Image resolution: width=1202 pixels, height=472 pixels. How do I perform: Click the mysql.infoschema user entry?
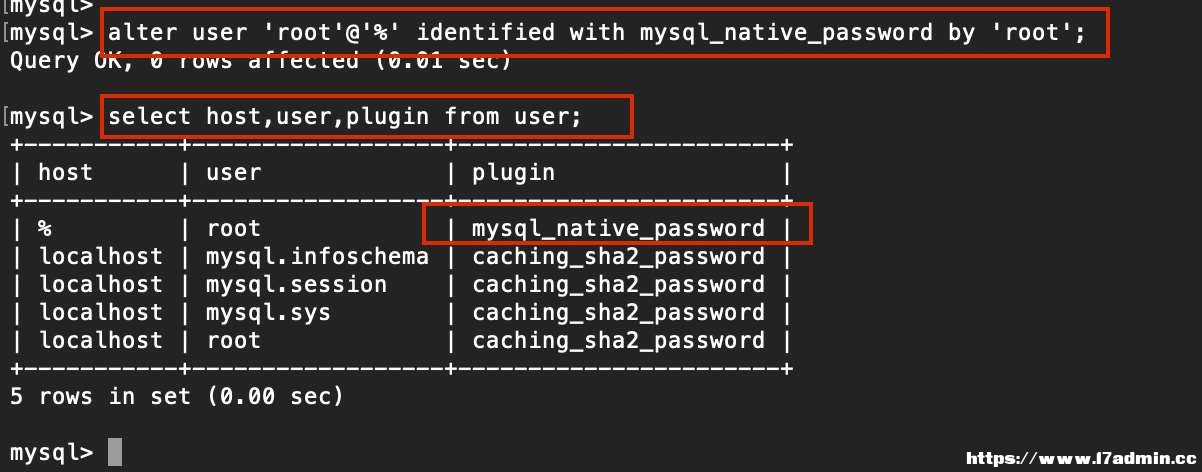point(317,257)
